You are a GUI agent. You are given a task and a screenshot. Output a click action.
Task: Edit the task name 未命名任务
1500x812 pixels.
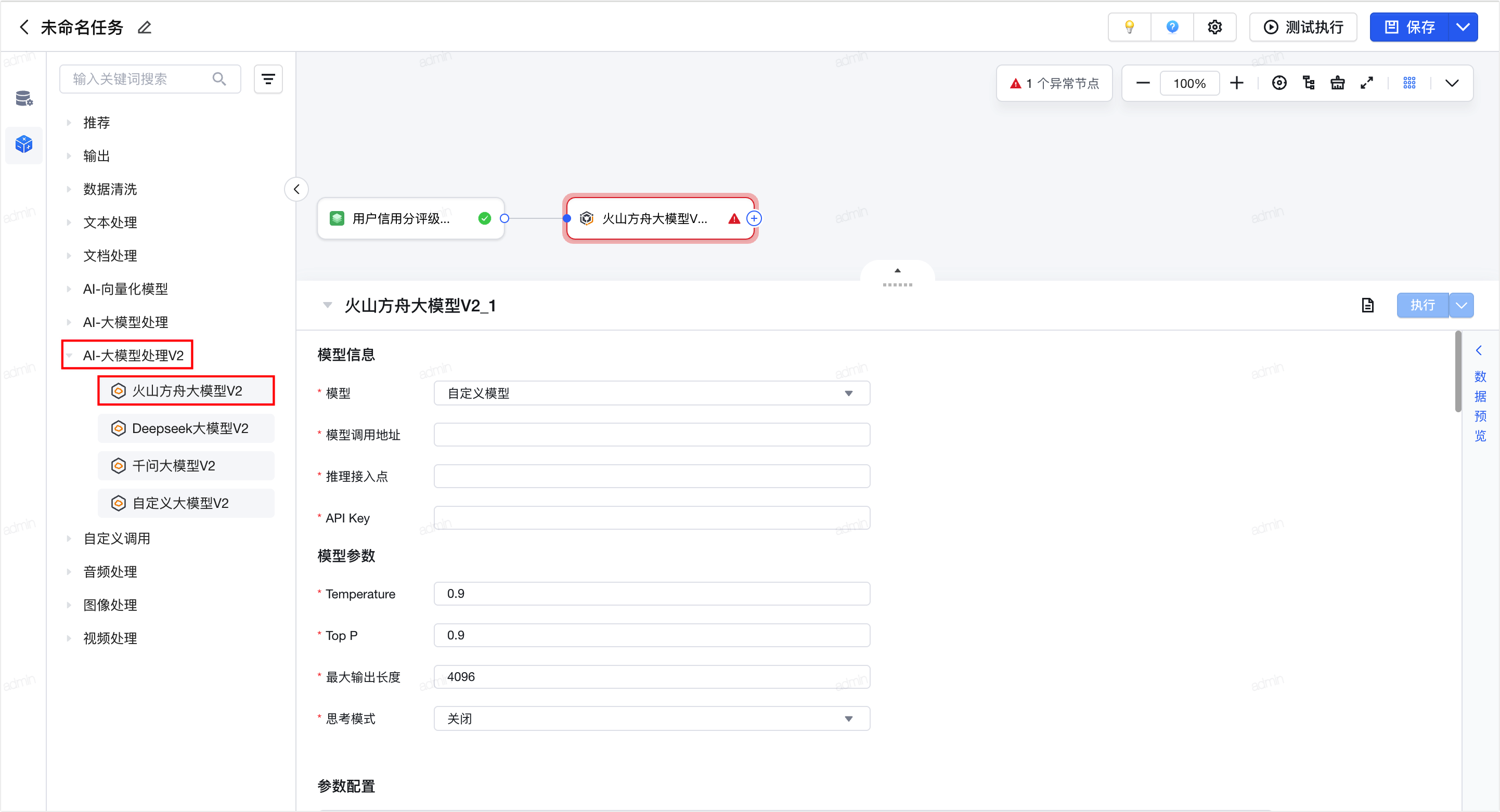coord(145,28)
